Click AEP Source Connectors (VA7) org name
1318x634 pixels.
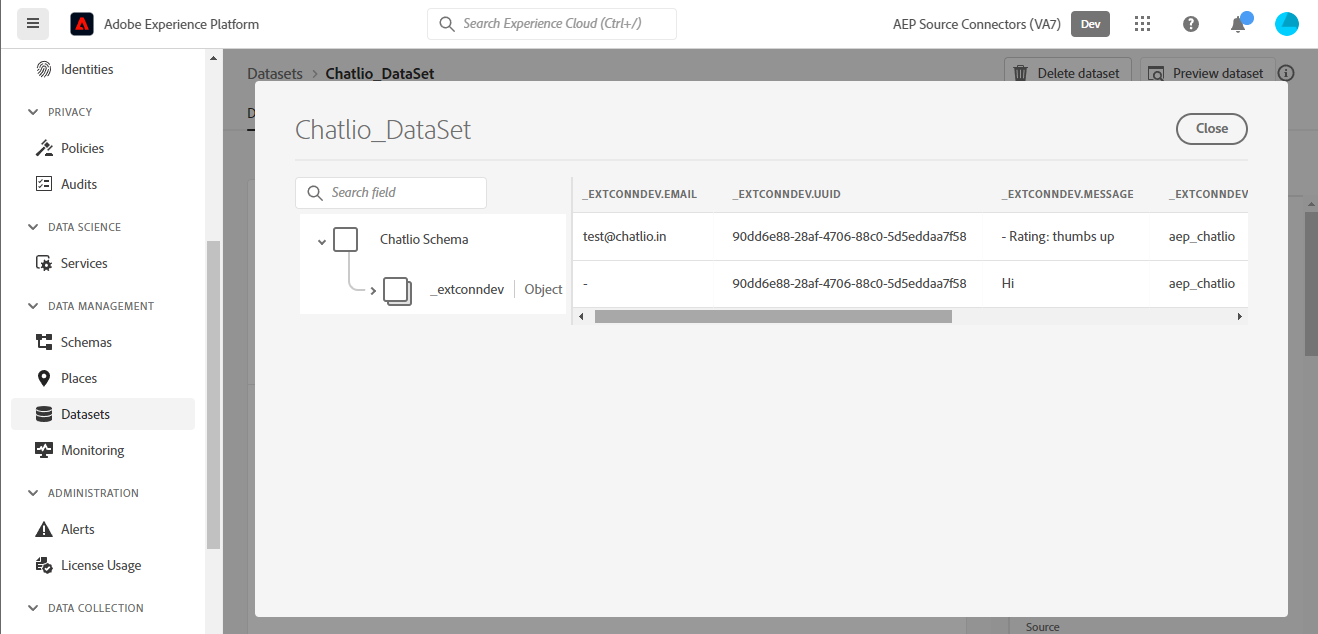coord(977,24)
